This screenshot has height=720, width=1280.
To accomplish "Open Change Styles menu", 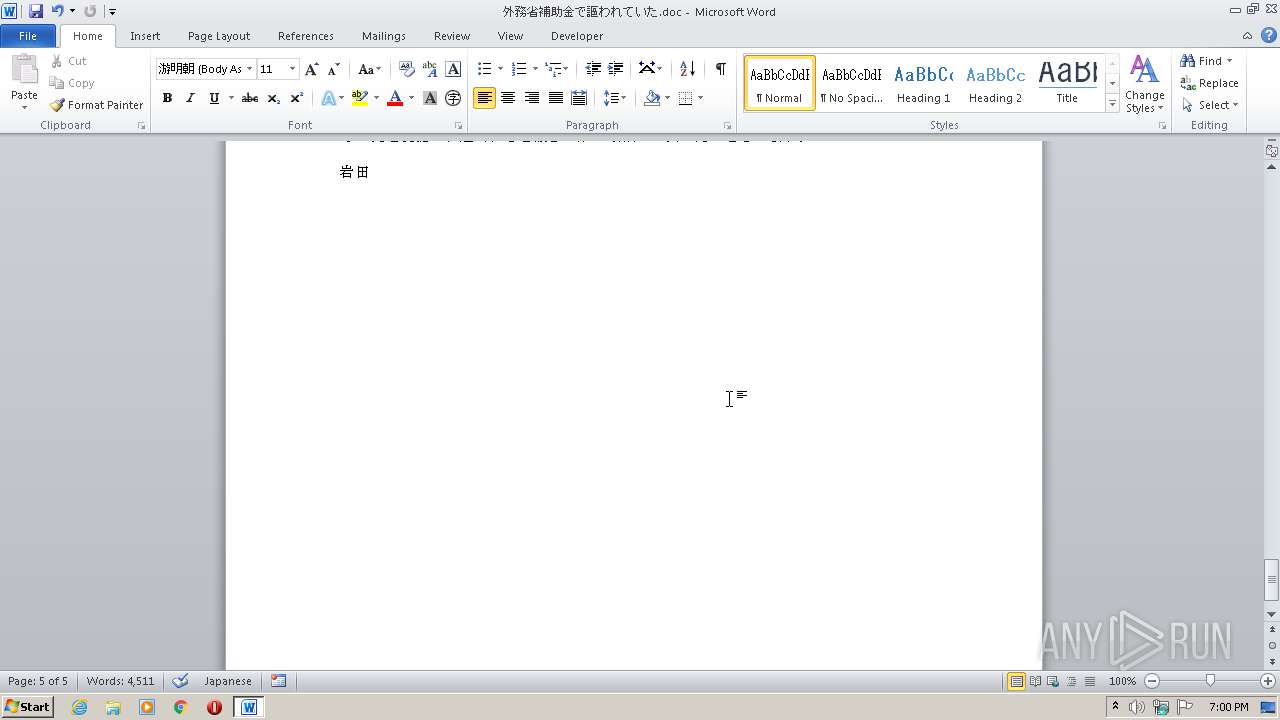I will (x=1144, y=85).
